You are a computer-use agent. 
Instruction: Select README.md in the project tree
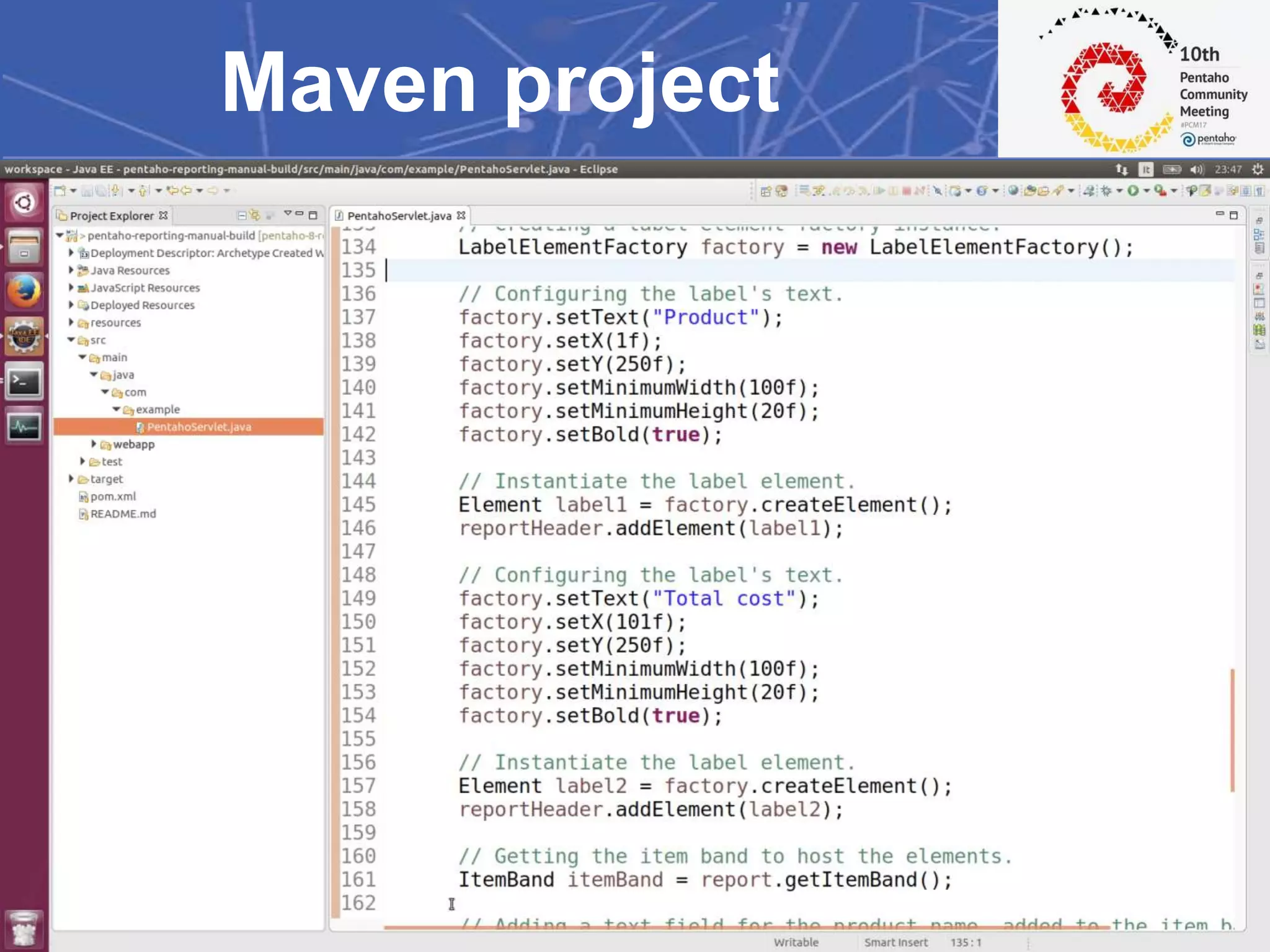click(x=123, y=514)
